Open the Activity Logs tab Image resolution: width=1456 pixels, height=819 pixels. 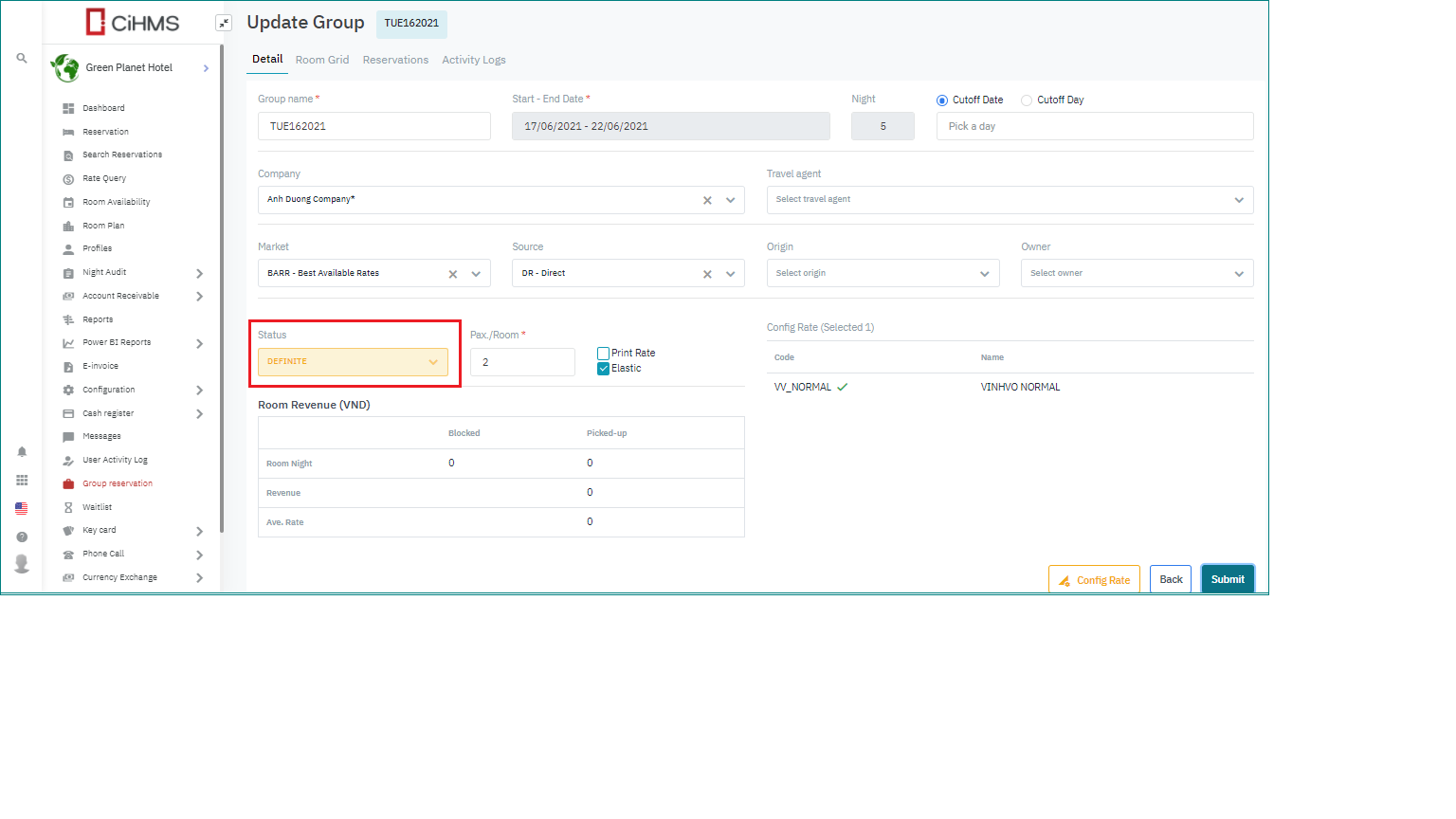coord(473,60)
